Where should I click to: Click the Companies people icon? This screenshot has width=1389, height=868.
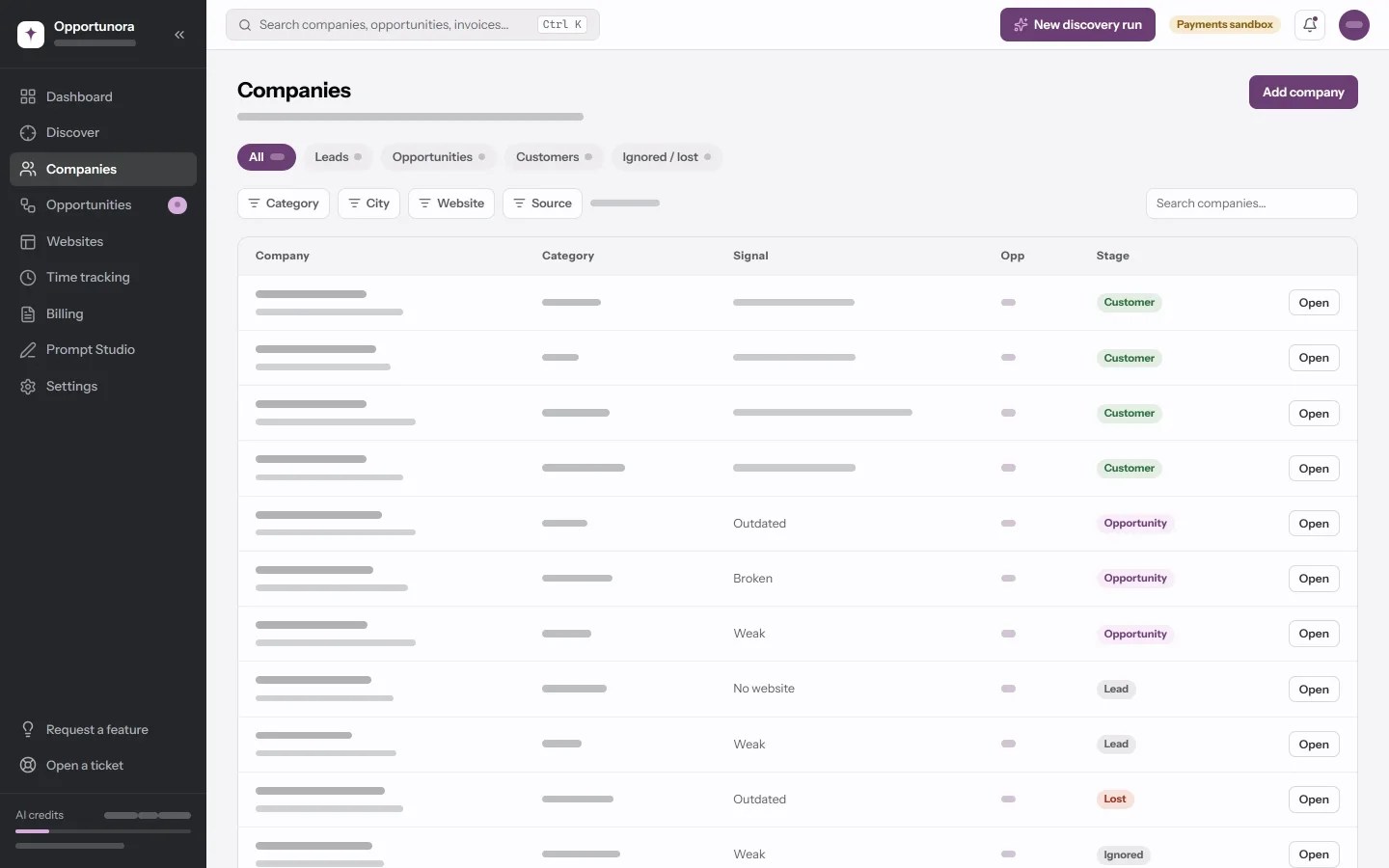point(28,169)
